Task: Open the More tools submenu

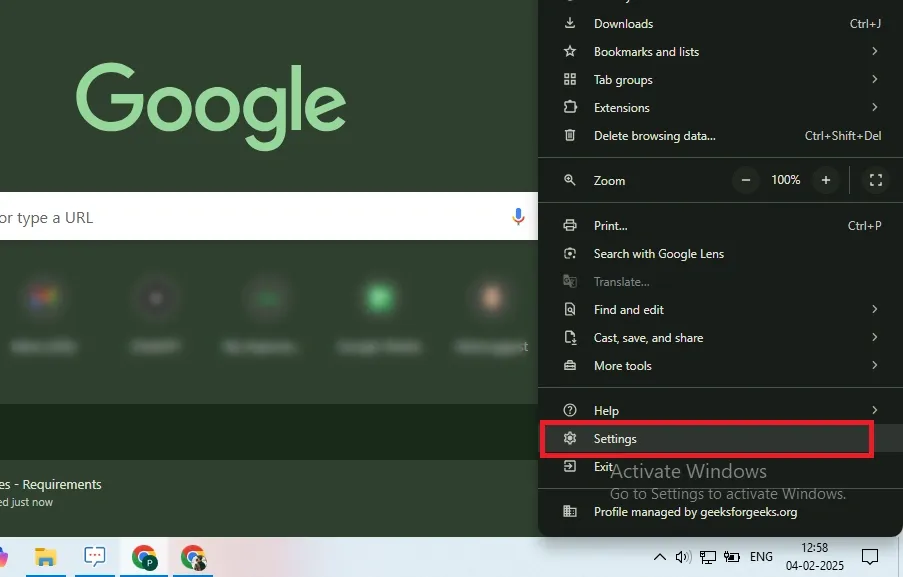Action: coord(720,366)
